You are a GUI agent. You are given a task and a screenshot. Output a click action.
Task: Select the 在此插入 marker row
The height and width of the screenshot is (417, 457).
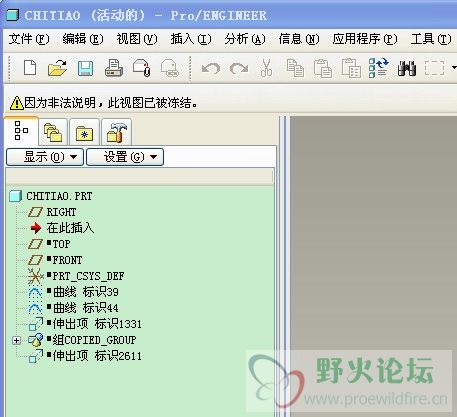tap(70, 228)
